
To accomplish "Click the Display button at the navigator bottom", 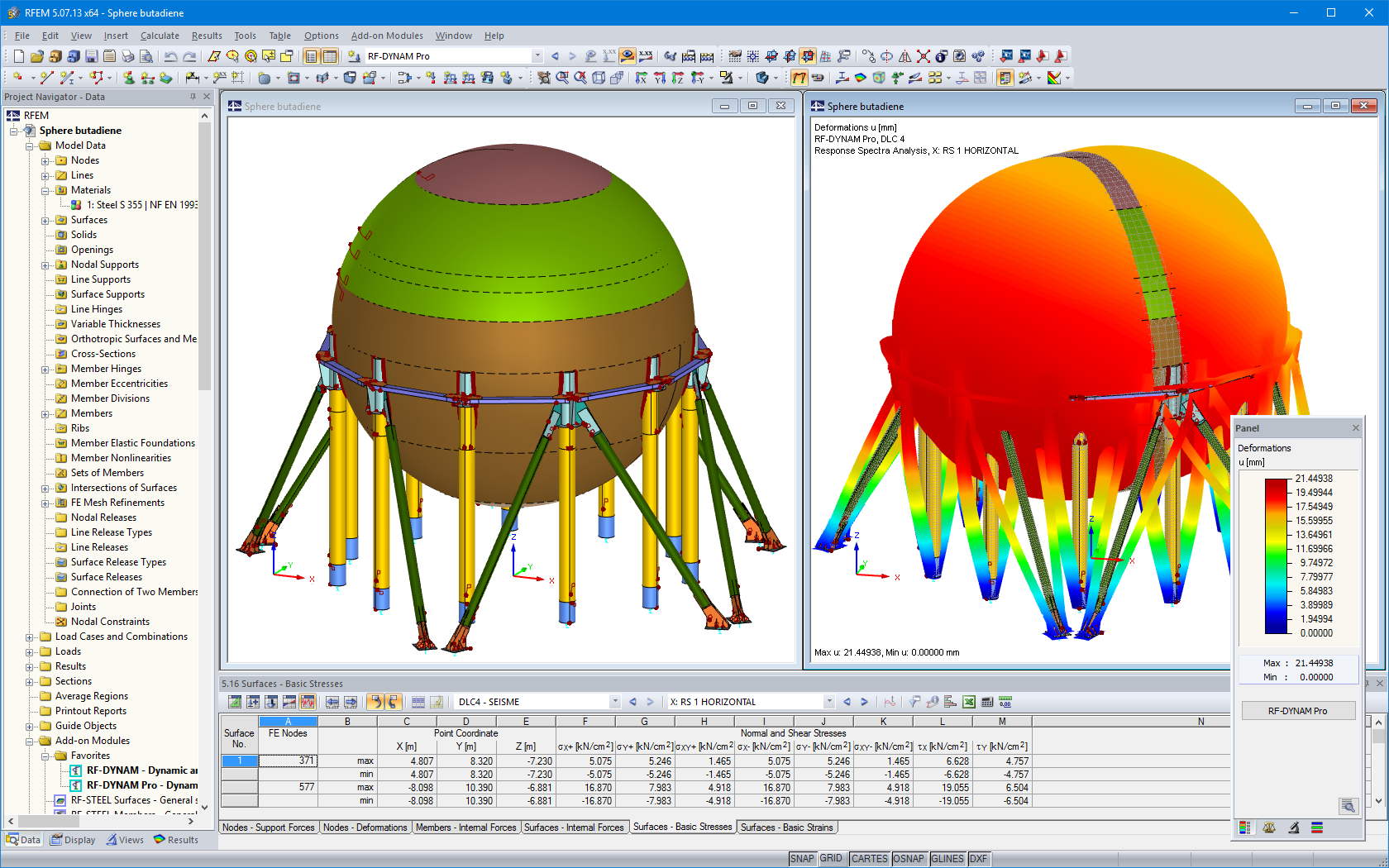I will 73,839.
